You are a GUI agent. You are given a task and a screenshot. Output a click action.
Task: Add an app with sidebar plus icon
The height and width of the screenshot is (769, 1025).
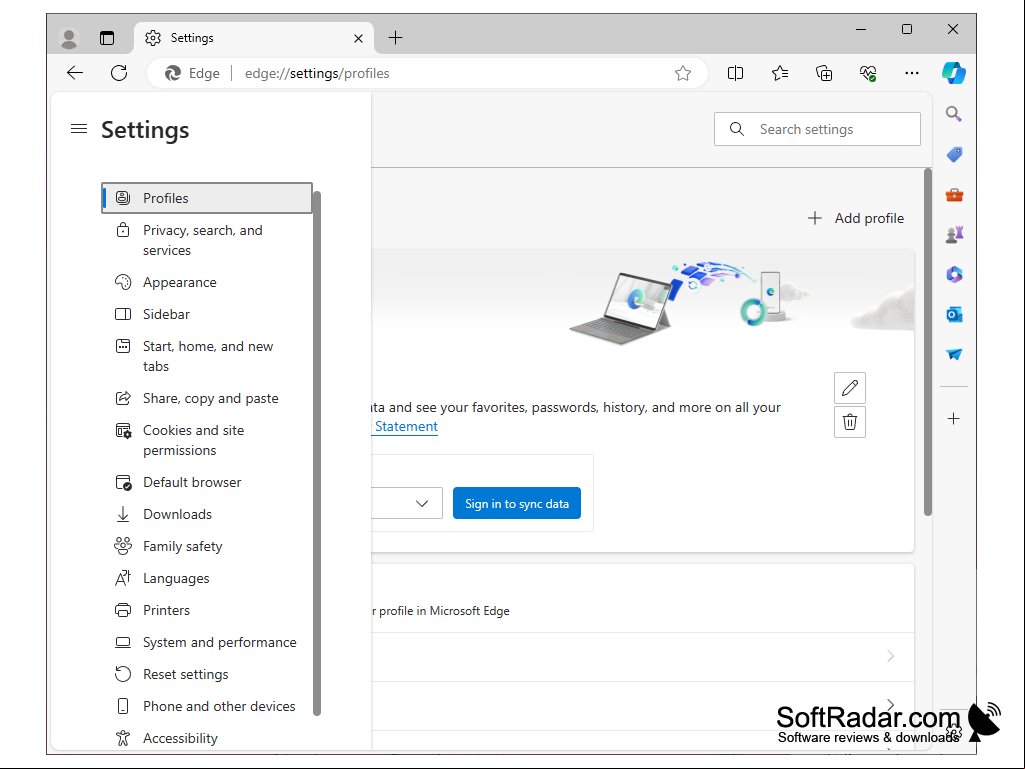[954, 419]
